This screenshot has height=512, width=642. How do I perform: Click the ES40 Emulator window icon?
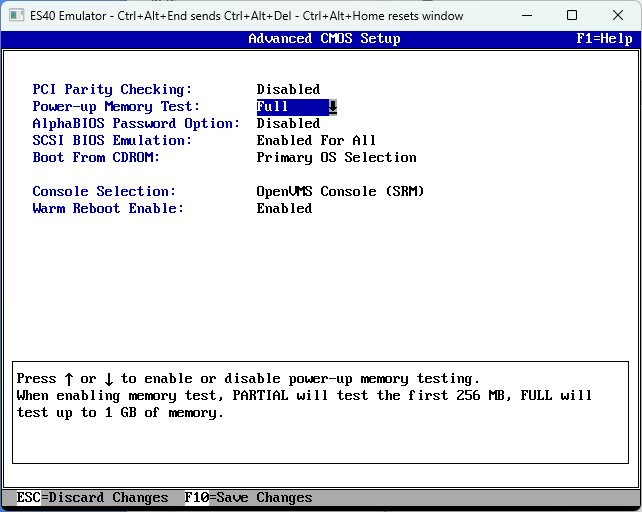click(x=16, y=16)
